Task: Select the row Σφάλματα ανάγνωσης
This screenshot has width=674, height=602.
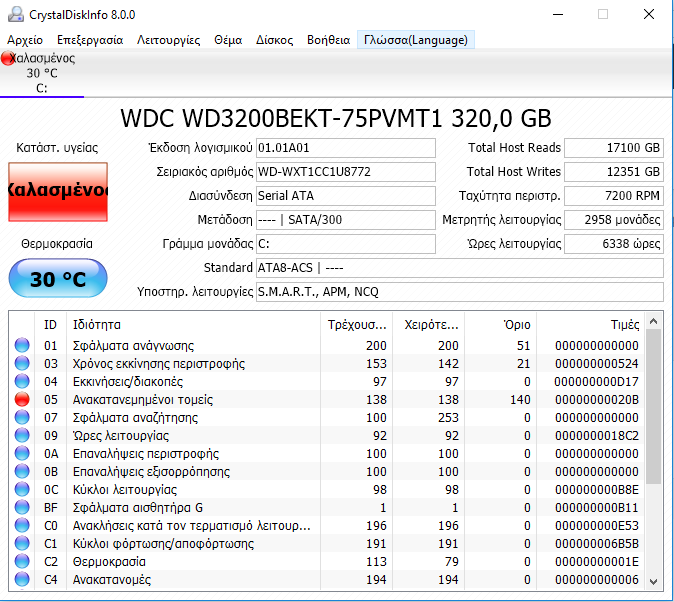Action: click(327, 345)
